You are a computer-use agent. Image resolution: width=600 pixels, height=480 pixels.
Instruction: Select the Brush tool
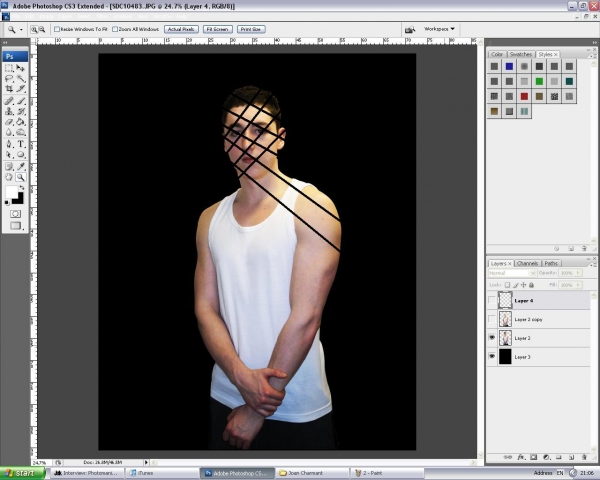tap(21, 101)
